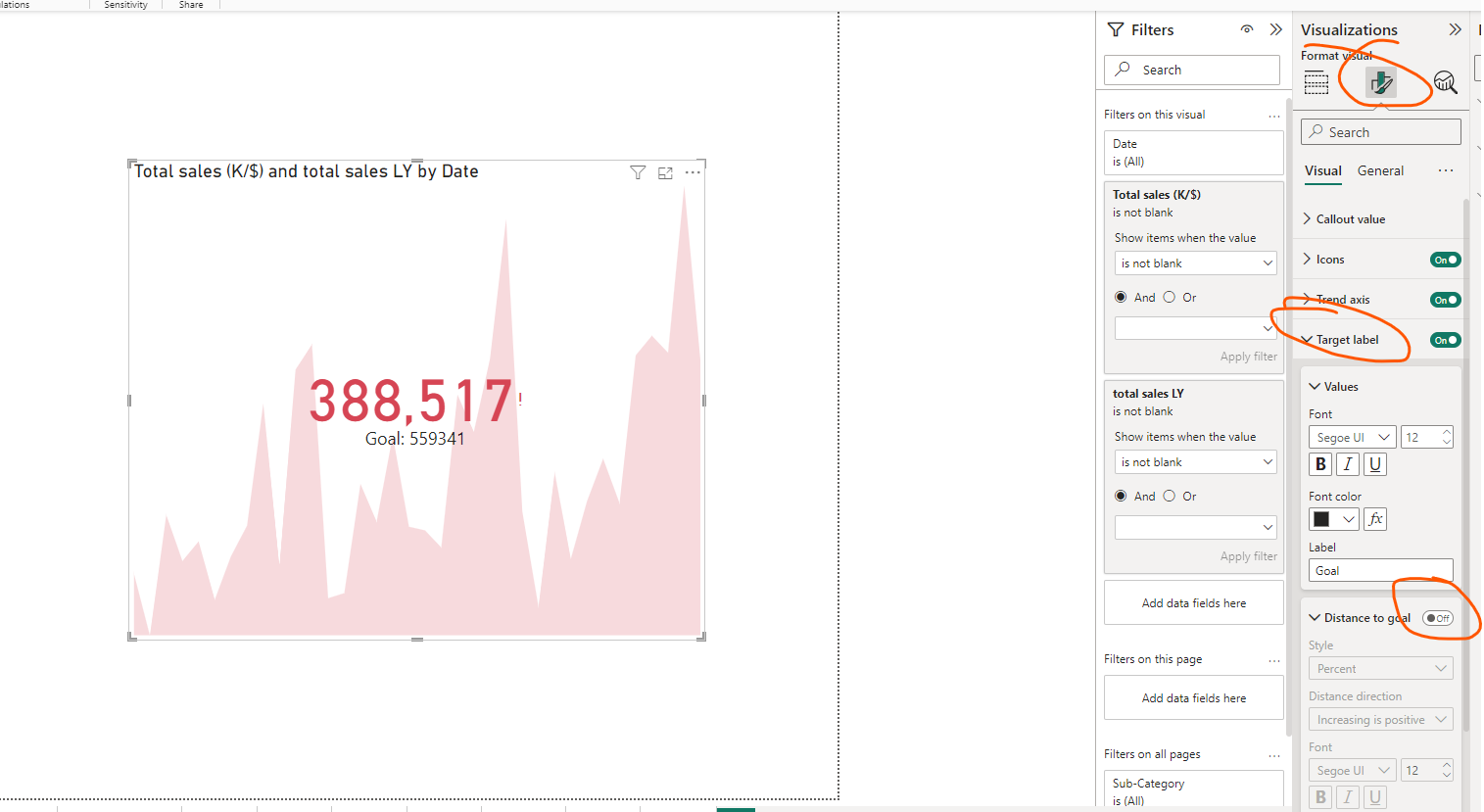Select And radio for total sales LY filter
Image resolution: width=1484 pixels, height=812 pixels.
coord(1121,496)
